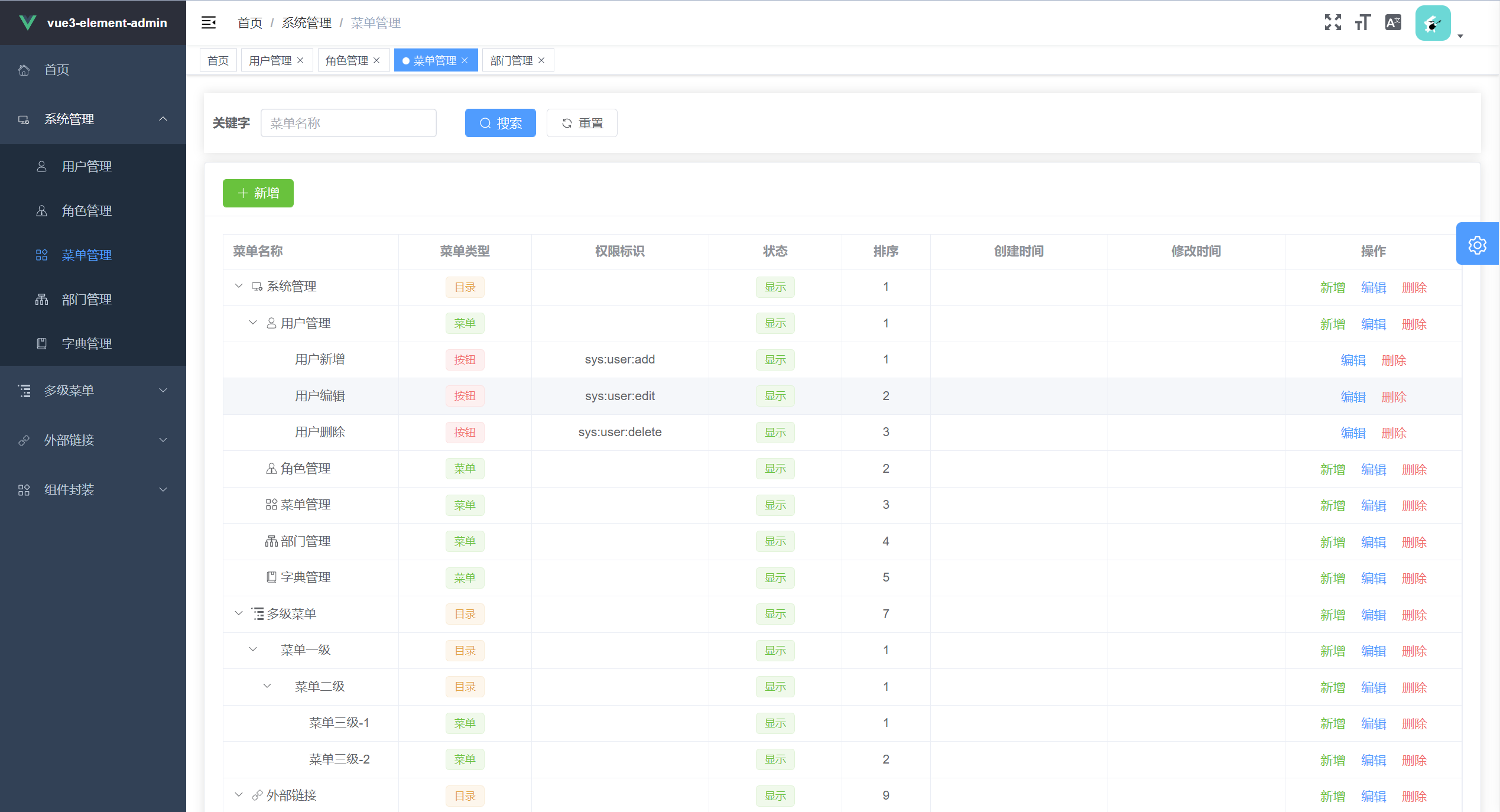Collapse the 菜单一级 table row
The height and width of the screenshot is (812, 1500).
(253, 649)
